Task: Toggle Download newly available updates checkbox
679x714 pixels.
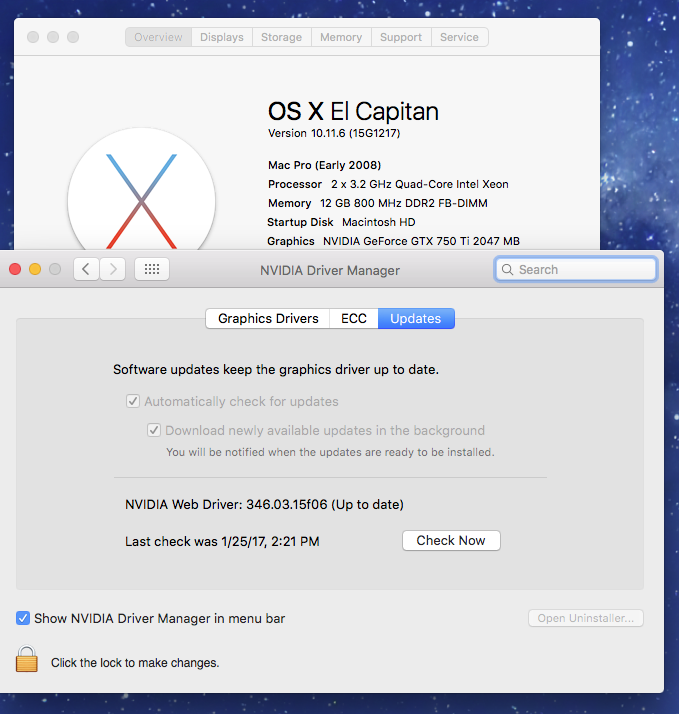Action: pos(153,430)
